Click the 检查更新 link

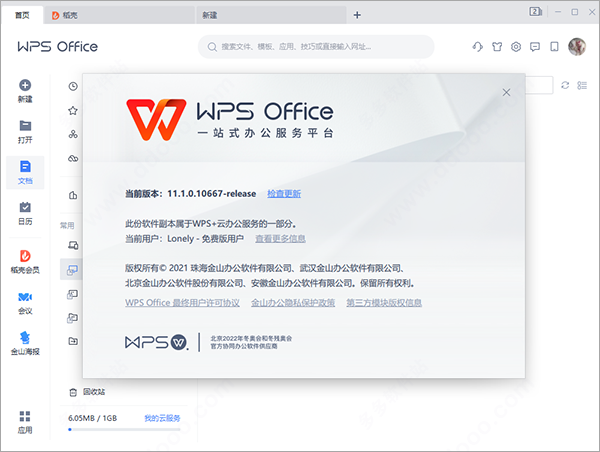284,194
